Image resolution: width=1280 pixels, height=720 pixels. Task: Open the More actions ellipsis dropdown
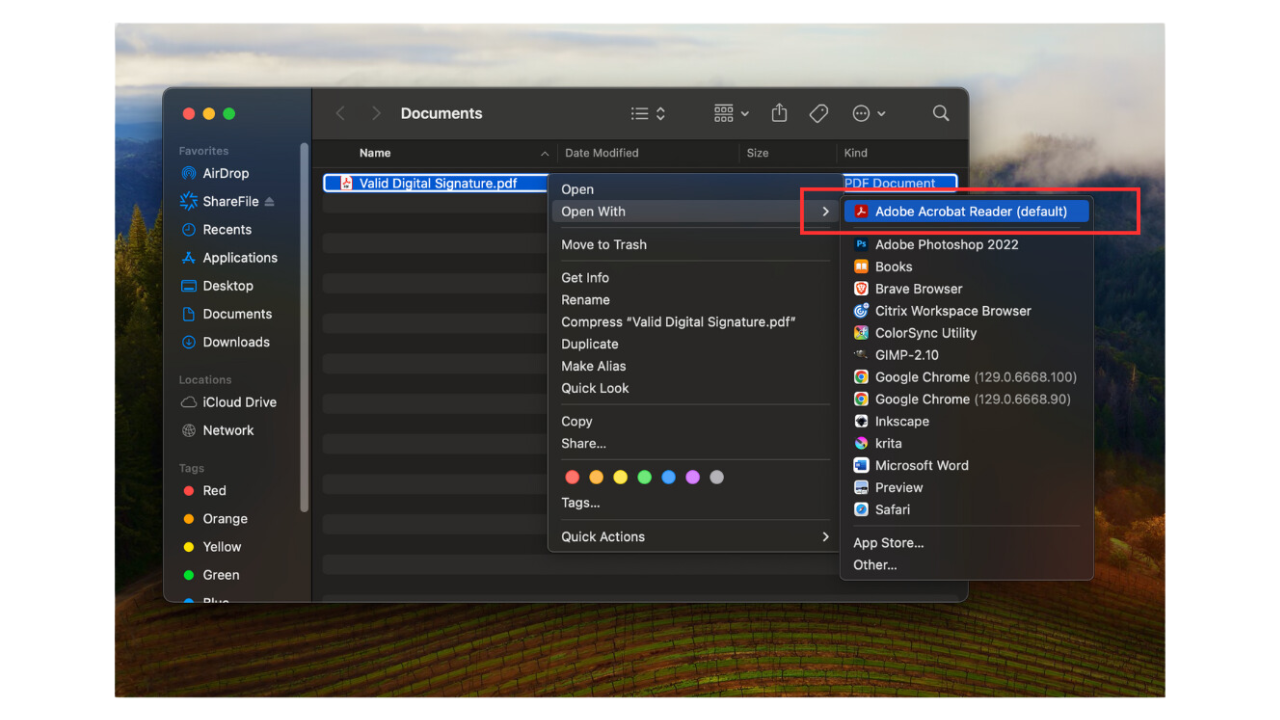868,113
